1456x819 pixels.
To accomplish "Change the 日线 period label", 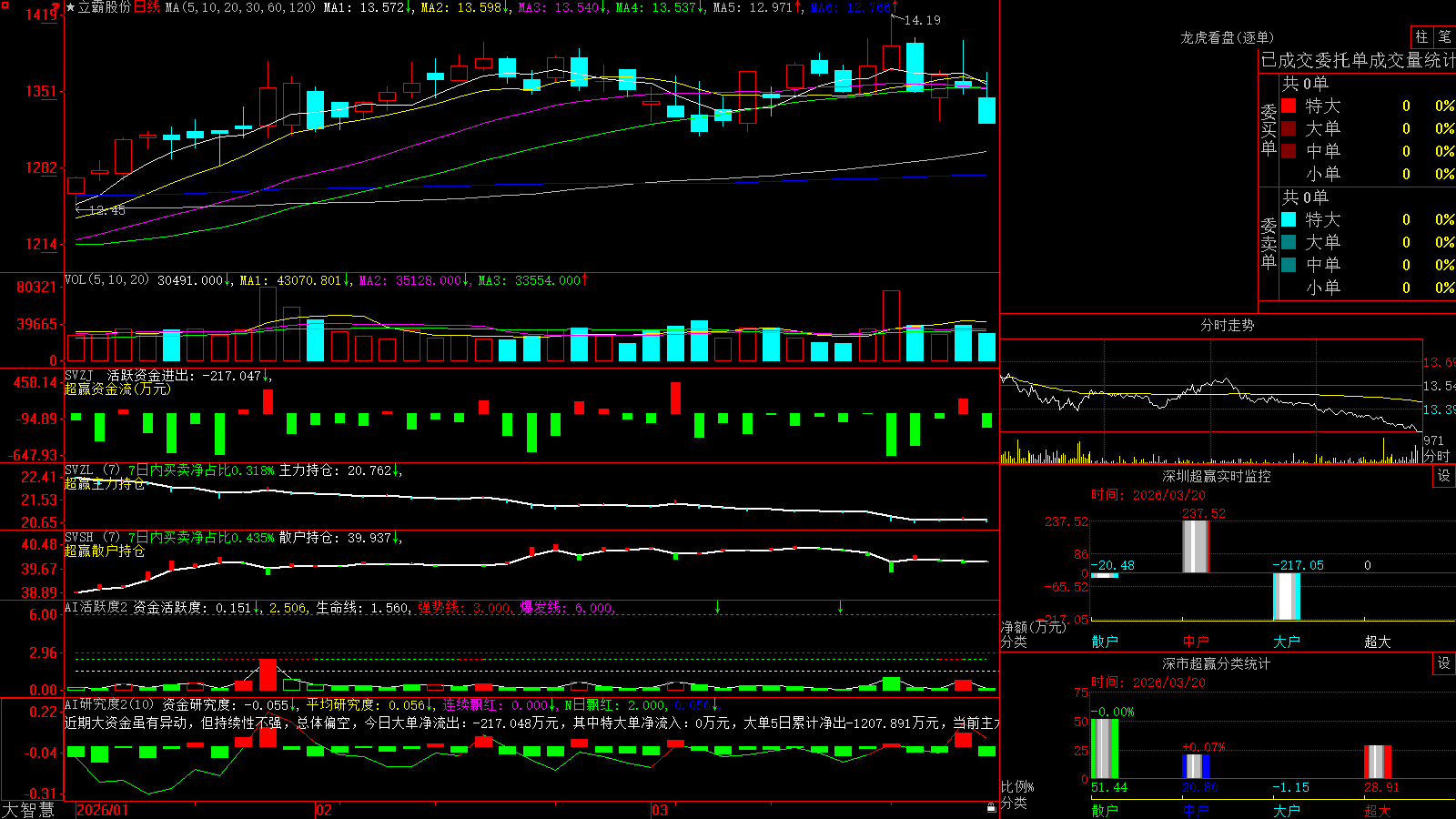I will click(x=147, y=7).
